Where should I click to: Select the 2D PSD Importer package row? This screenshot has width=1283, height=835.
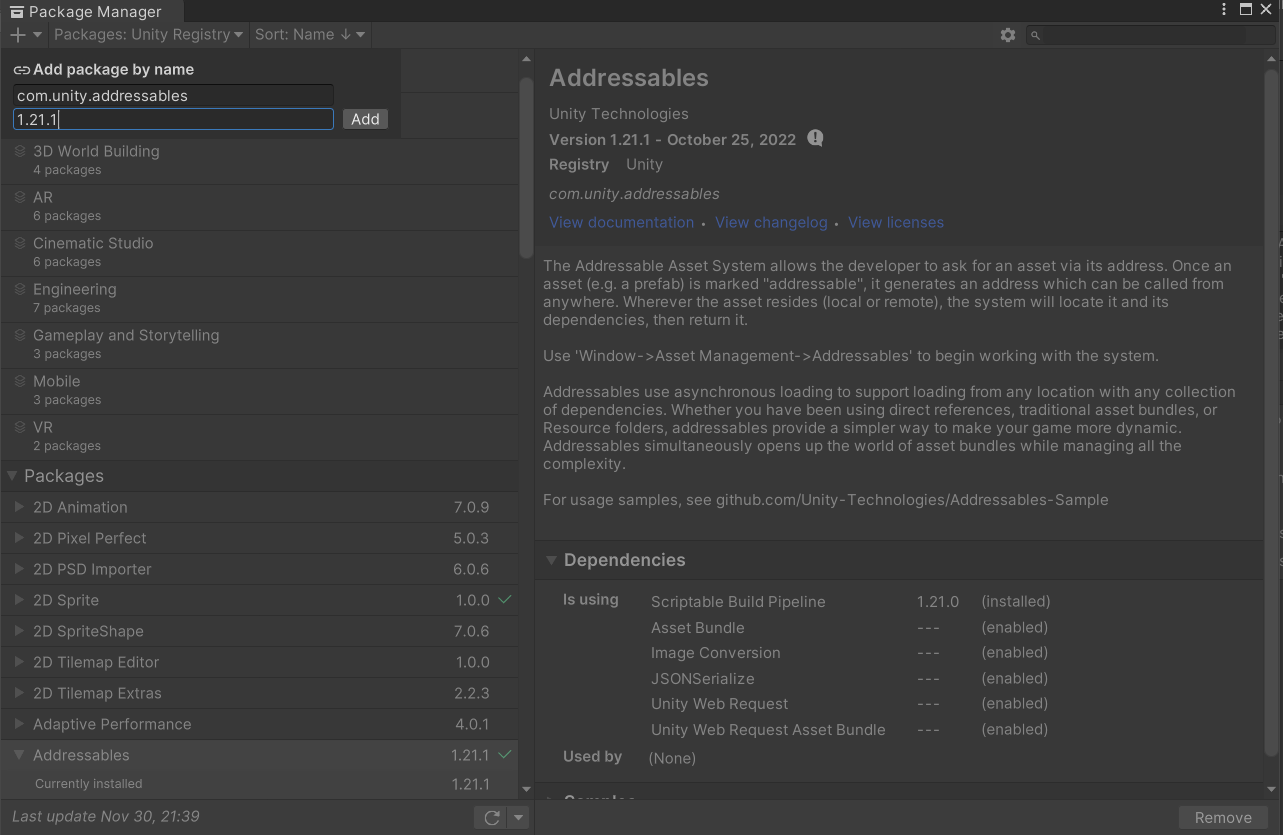(260, 569)
